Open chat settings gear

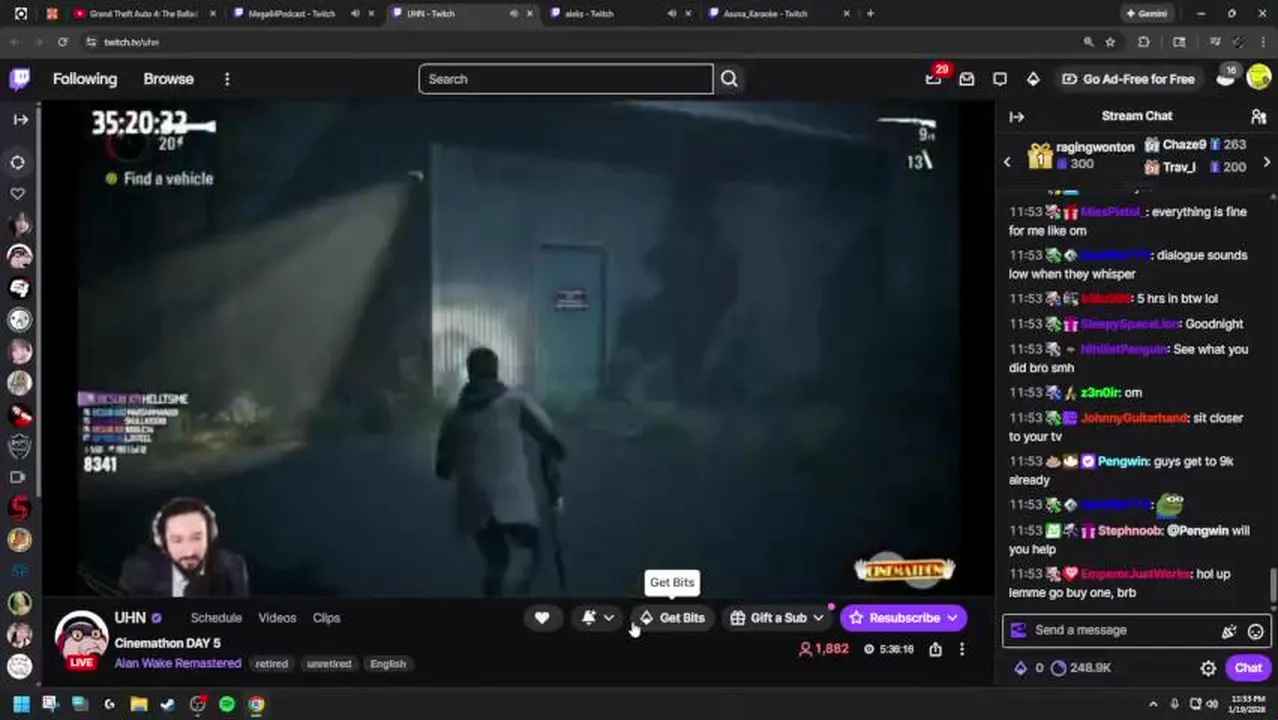pyautogui.click(x=1208, y=668)
